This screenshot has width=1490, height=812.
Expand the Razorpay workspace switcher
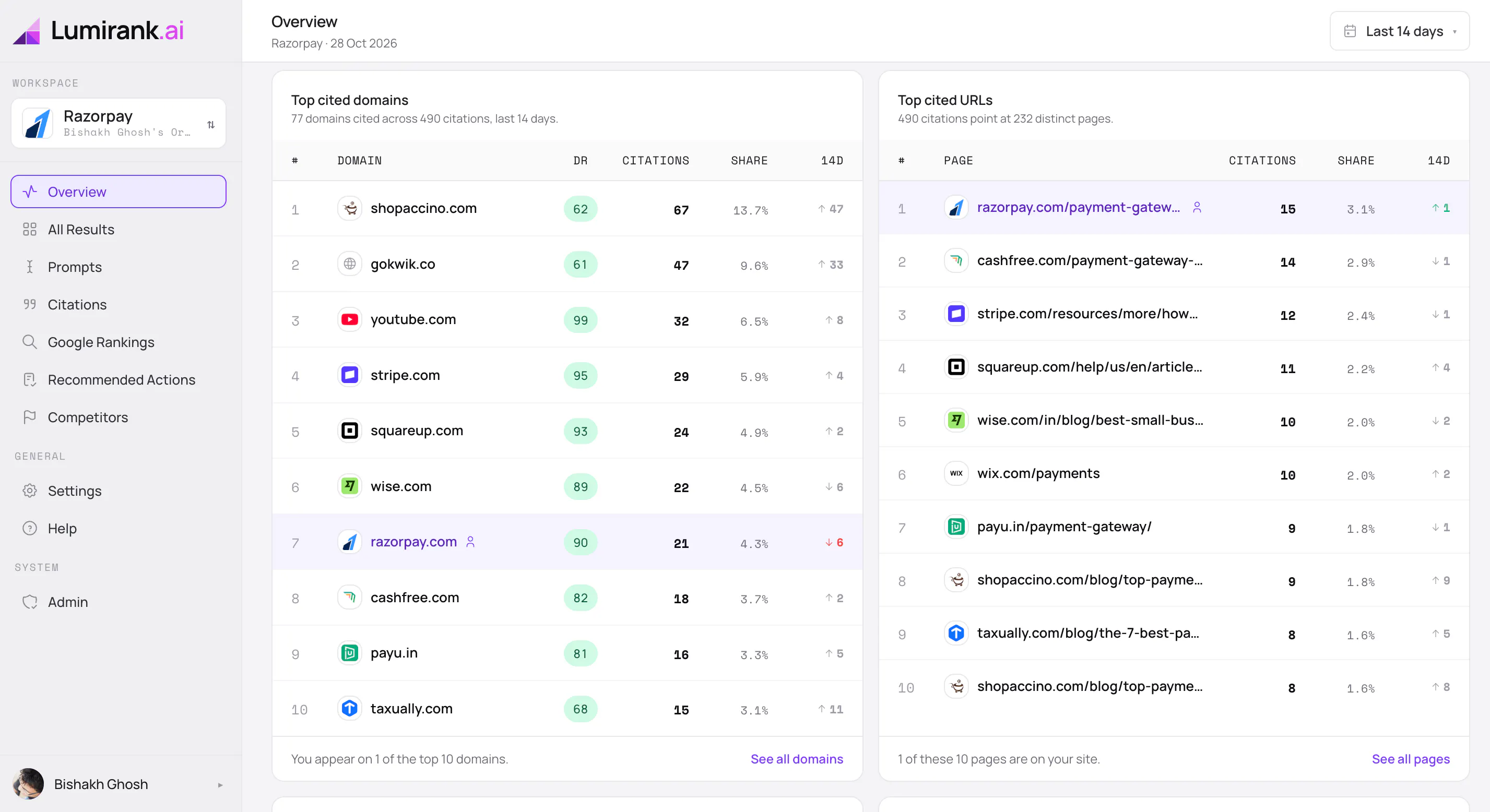pyautogui.click(x=119, y=123)
